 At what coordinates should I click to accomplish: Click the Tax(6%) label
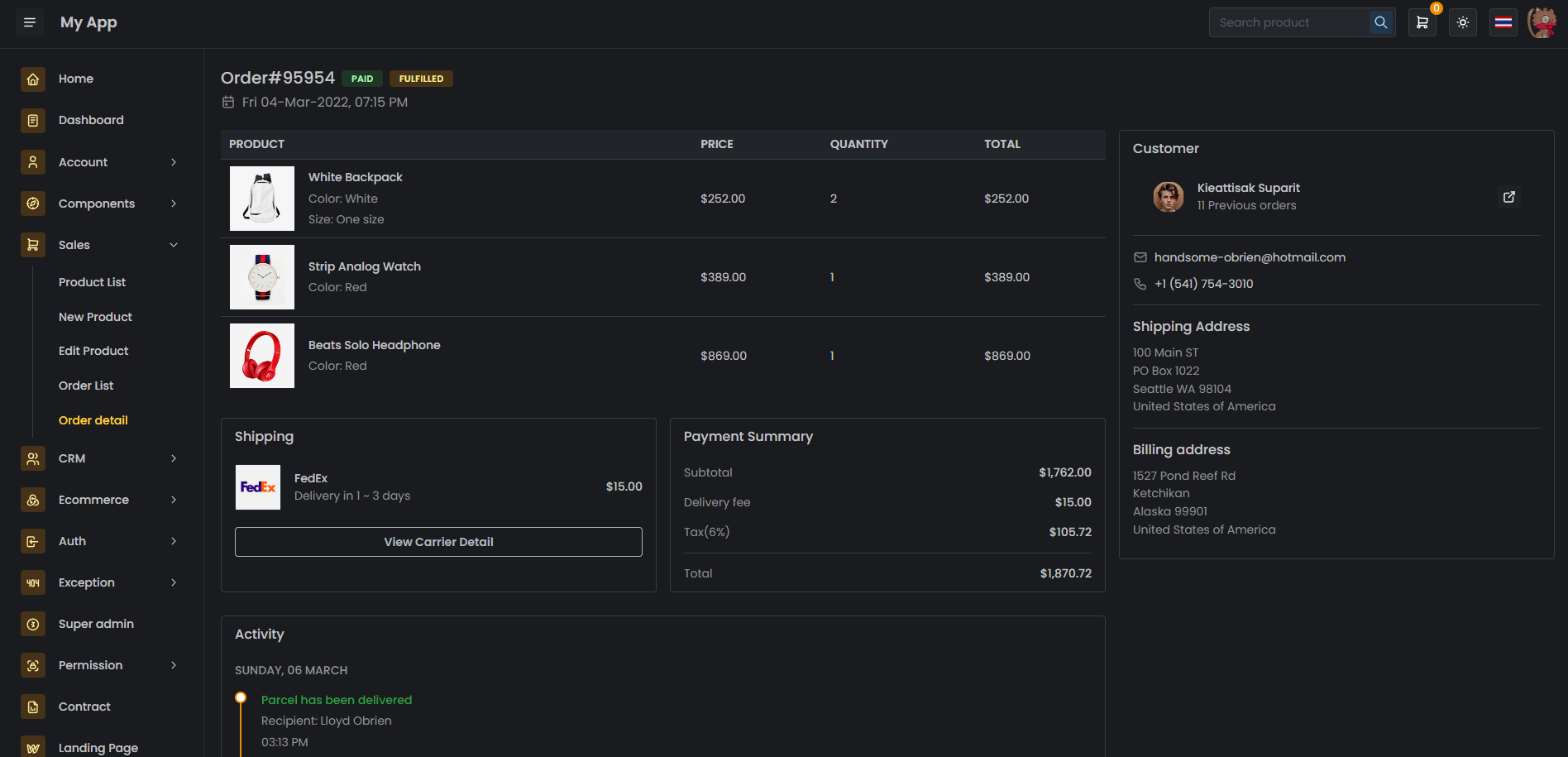(707, 532)
